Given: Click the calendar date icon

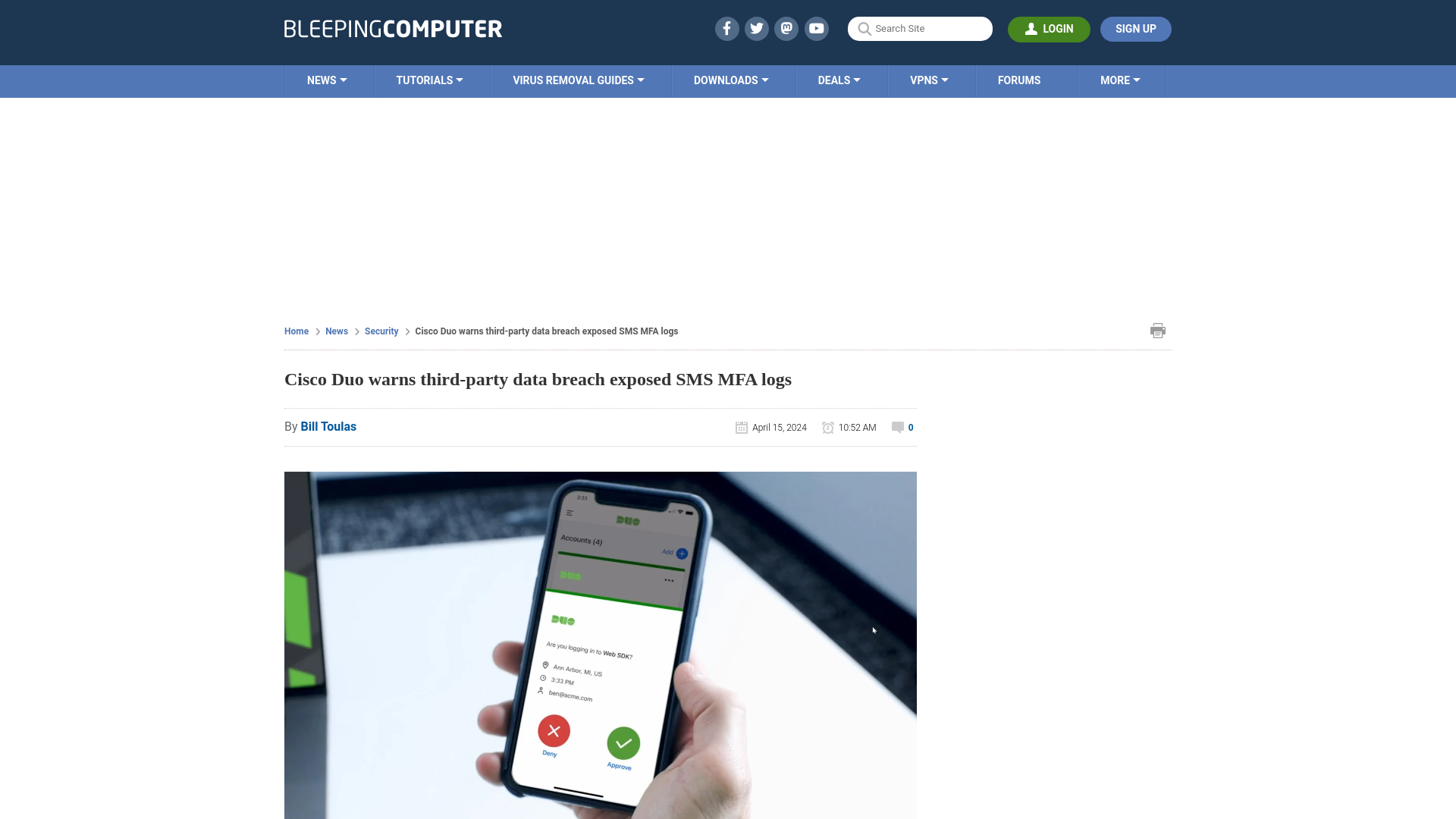Looking at the screenshot, I should (x=741, y=427).
